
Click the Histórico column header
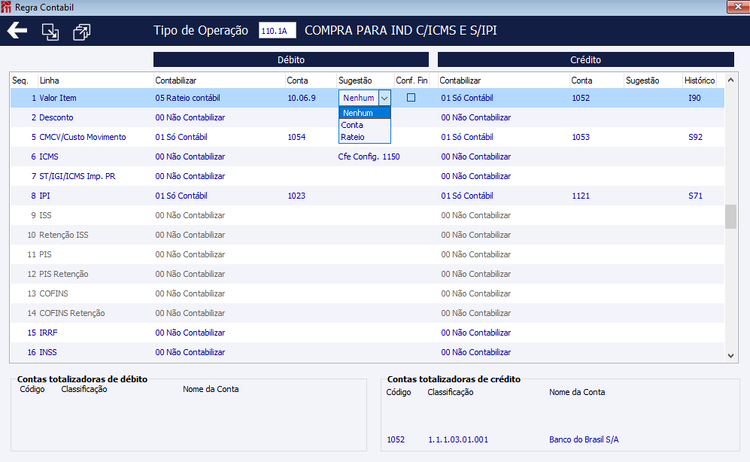point(699,80)
